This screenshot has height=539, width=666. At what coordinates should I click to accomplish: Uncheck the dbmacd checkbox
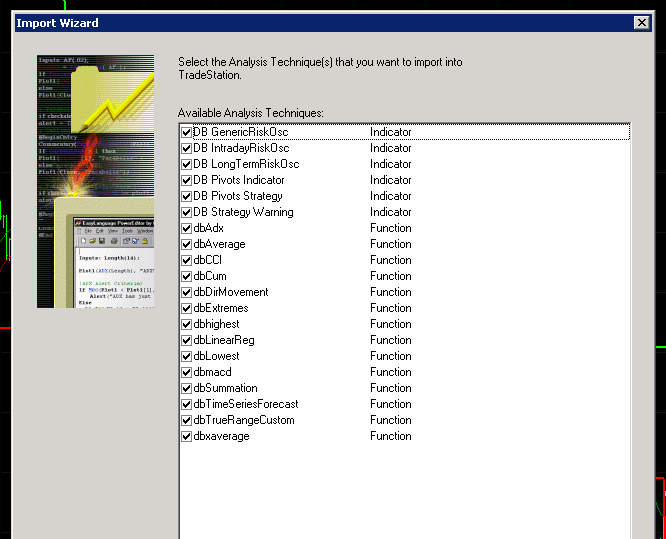[187, 372]
